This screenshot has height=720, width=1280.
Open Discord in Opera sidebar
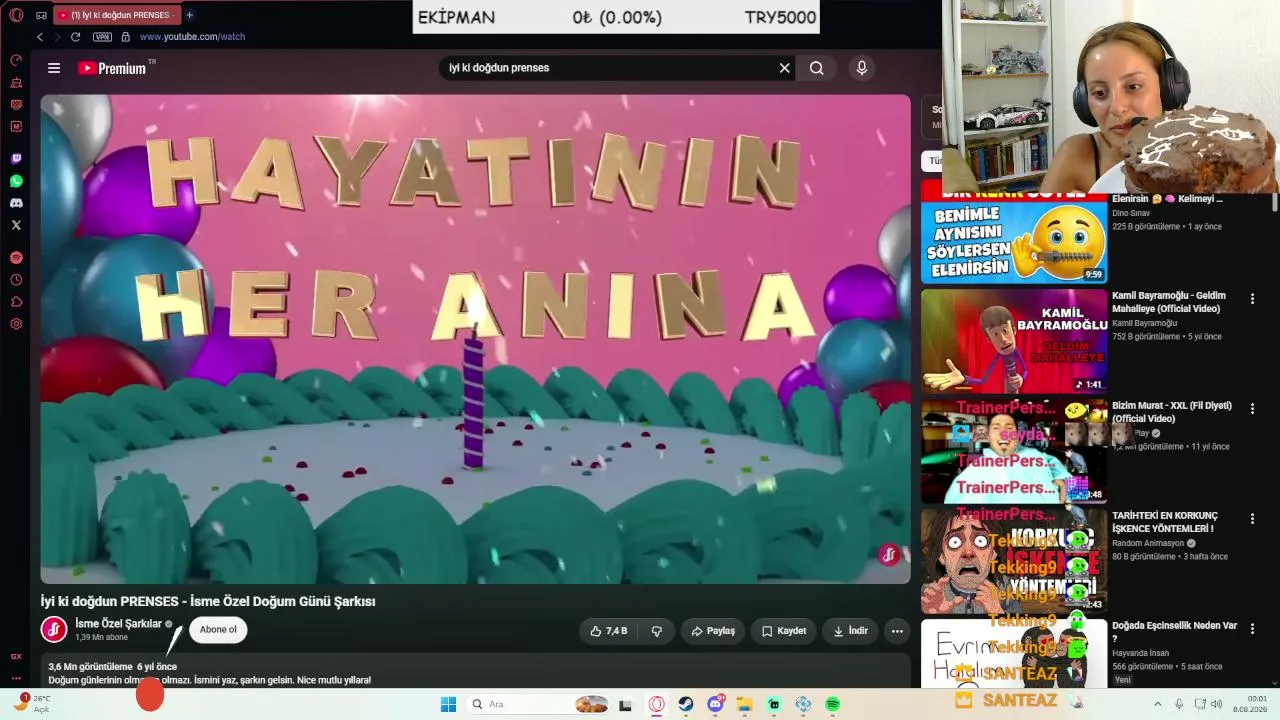(x=16, y=203)
